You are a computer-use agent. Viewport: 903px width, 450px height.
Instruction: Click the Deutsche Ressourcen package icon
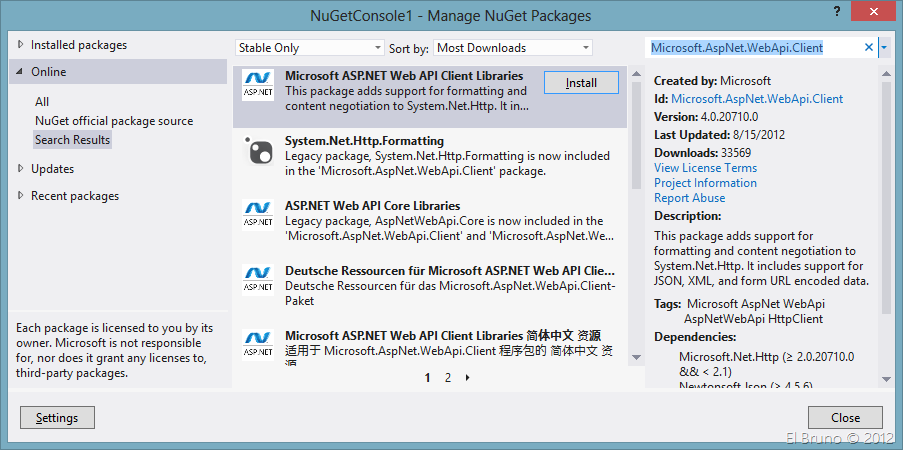coord(258,279)
